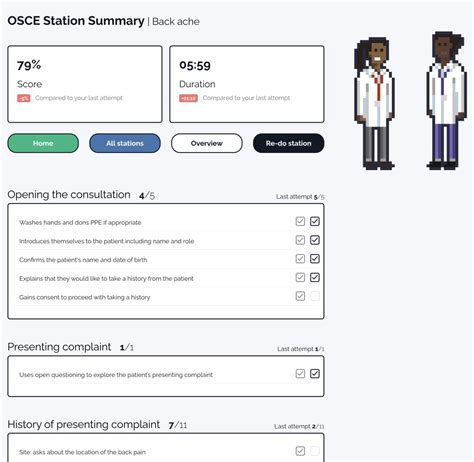Click the 05:59 Duration card
The width and height of the screenshot is (474, 462).
pyautogui.click(x=247, y=84)
